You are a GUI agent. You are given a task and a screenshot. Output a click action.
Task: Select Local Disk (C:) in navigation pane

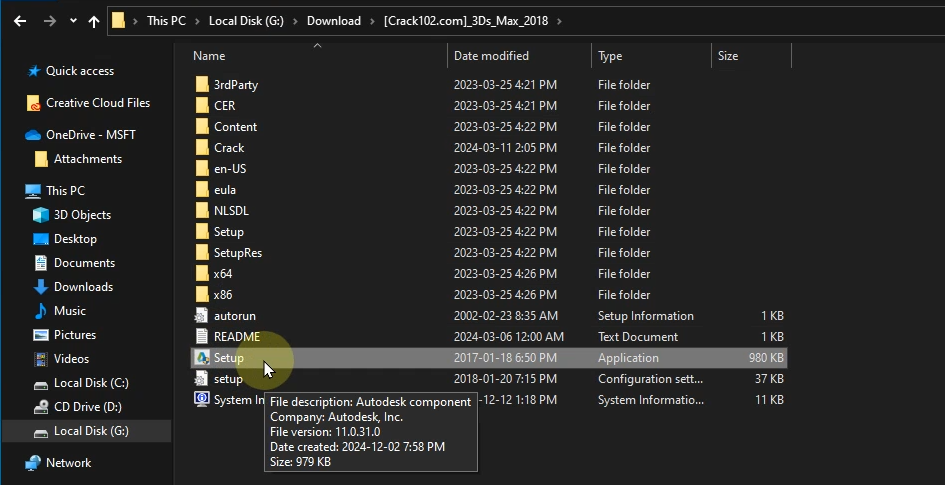coord(91,383)
